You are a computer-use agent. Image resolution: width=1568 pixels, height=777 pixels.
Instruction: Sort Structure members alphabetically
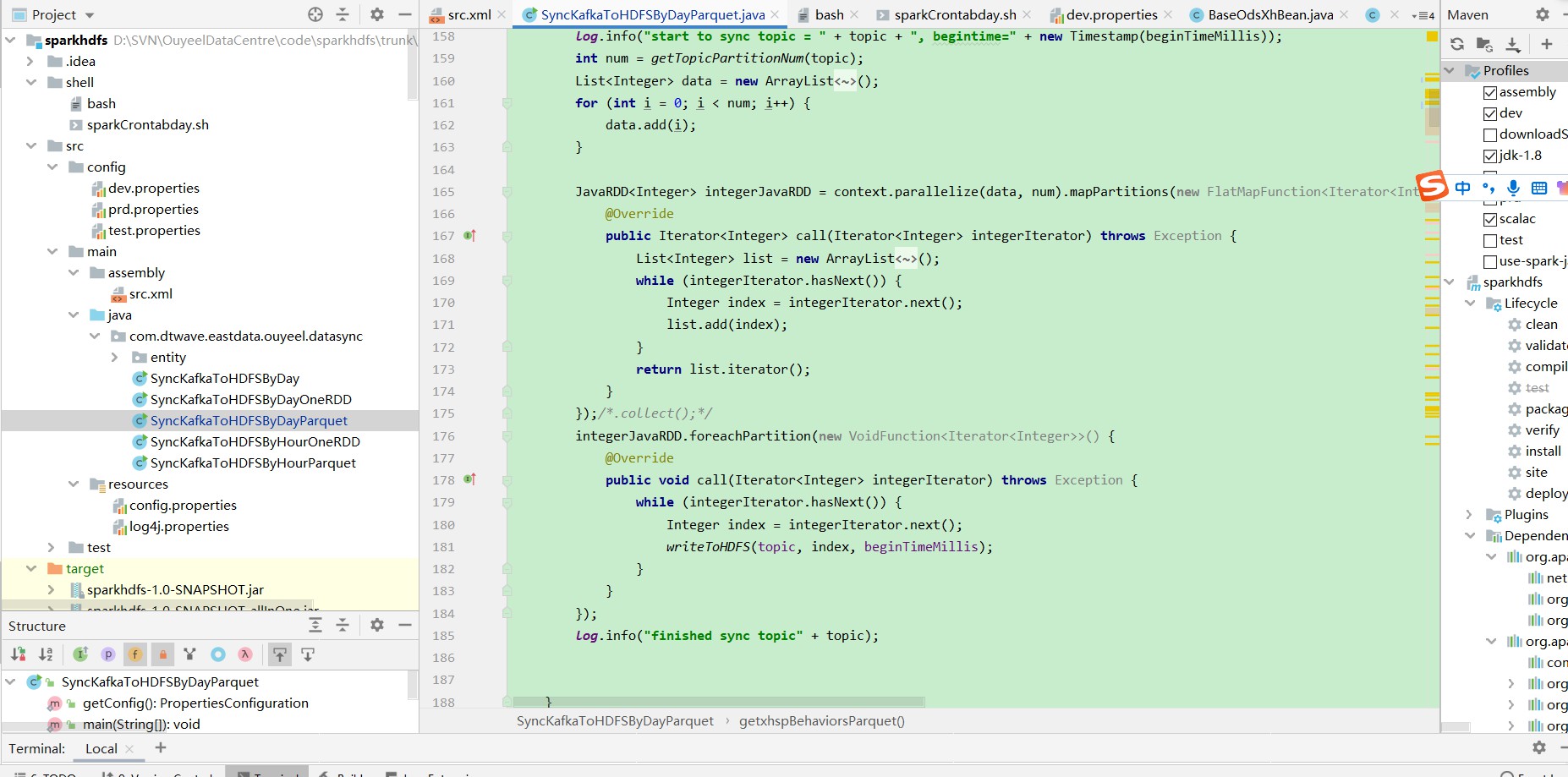point(46,654)
